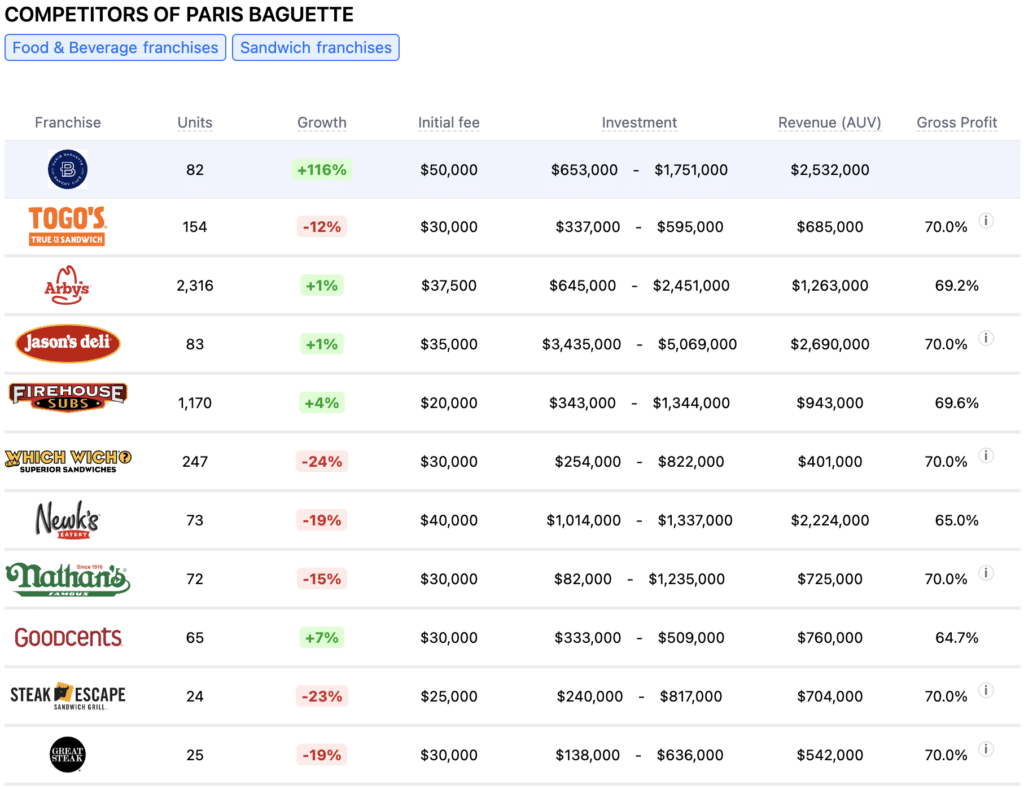The image size is (1024, 789).
Task: Click the -24% growth badge
Action: 322,462
